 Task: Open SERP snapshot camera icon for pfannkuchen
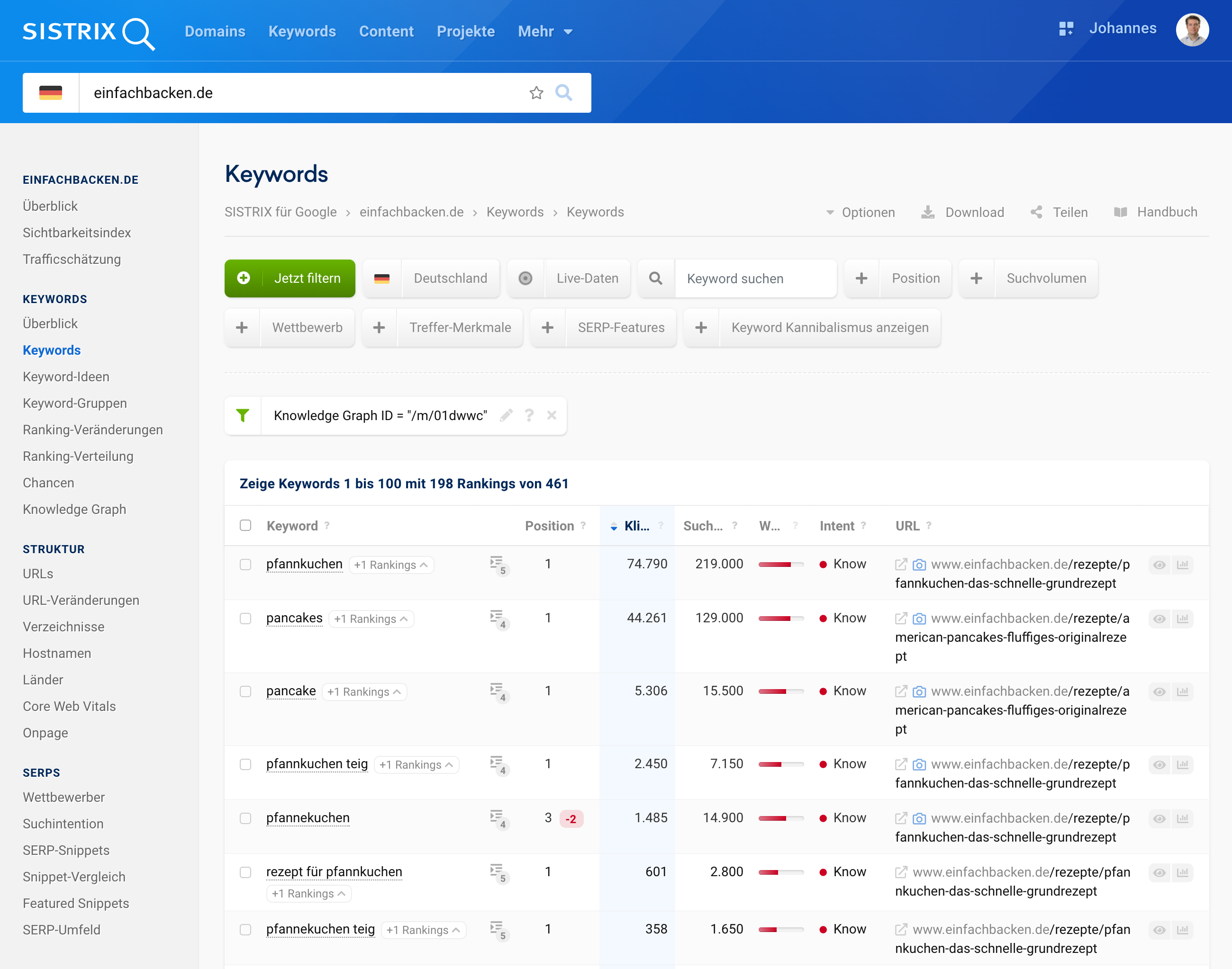click(x=919, y=565)
